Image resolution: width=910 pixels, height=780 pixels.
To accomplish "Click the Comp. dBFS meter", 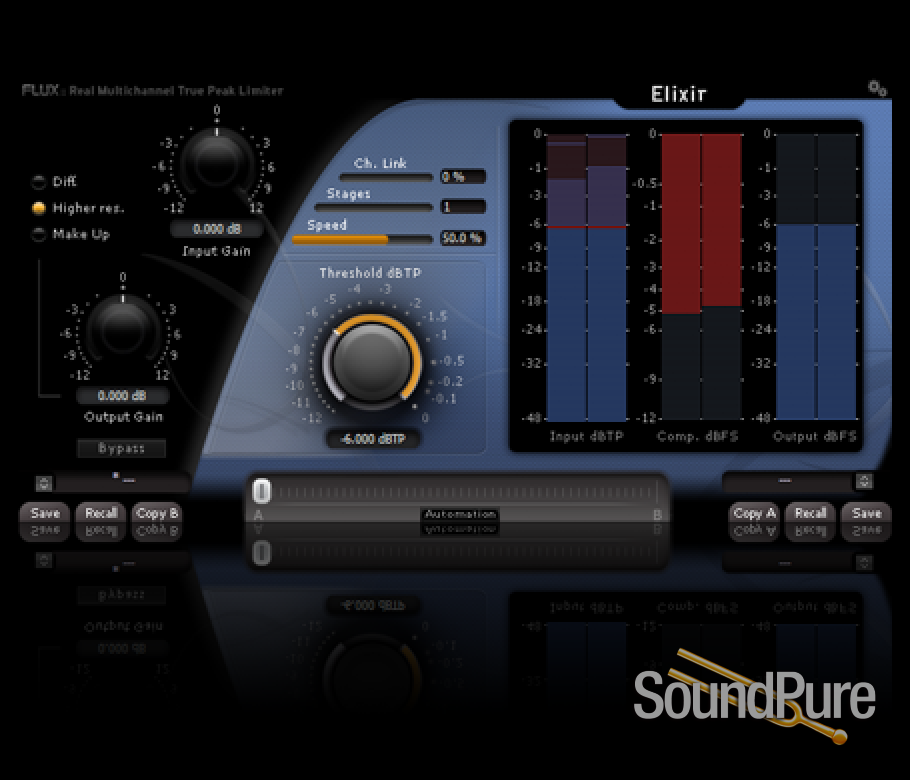I will (702, 276).
